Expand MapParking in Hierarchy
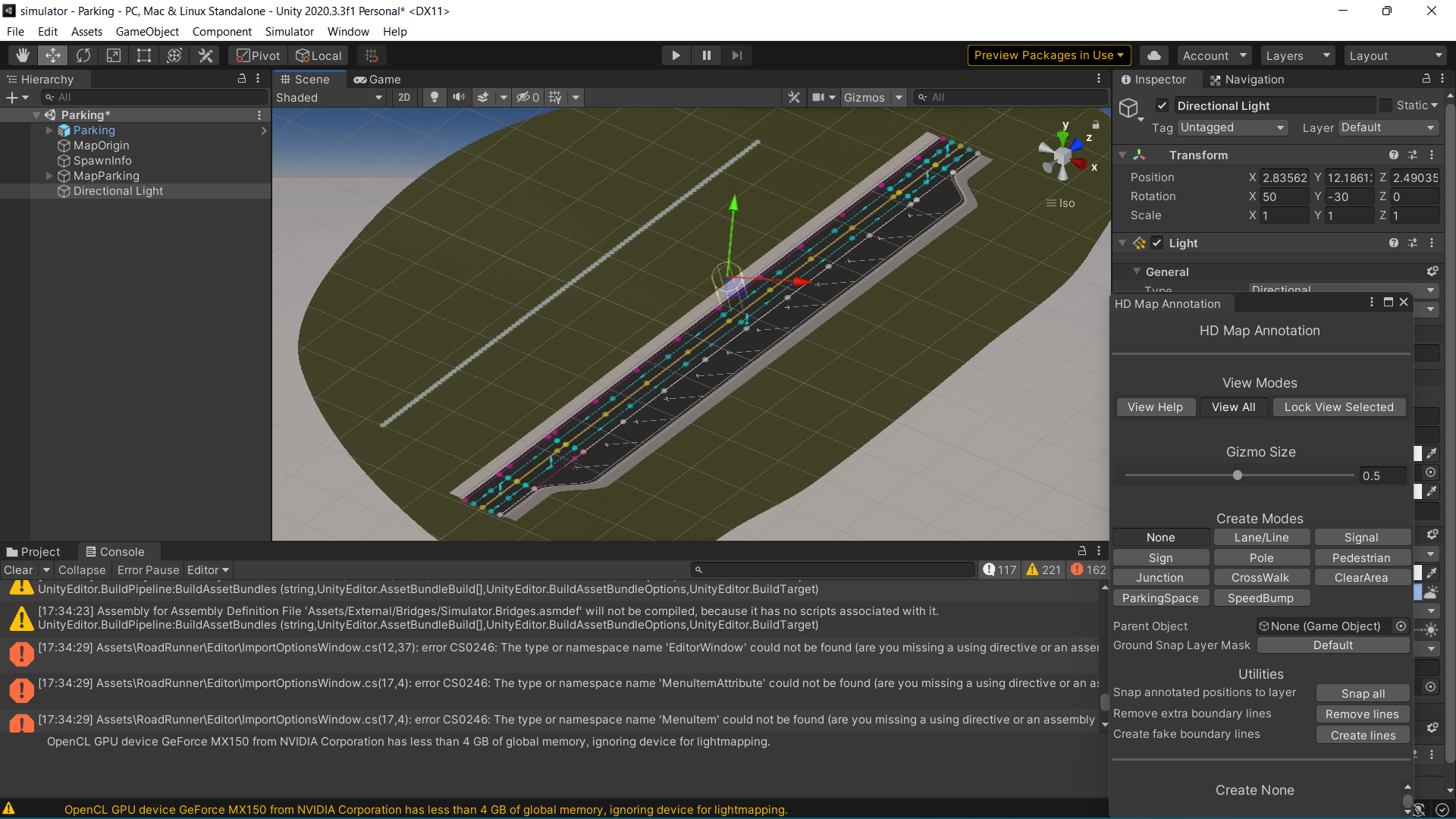Image resolution: width=1456 pixels, height=819 pixels. [49, 176]
